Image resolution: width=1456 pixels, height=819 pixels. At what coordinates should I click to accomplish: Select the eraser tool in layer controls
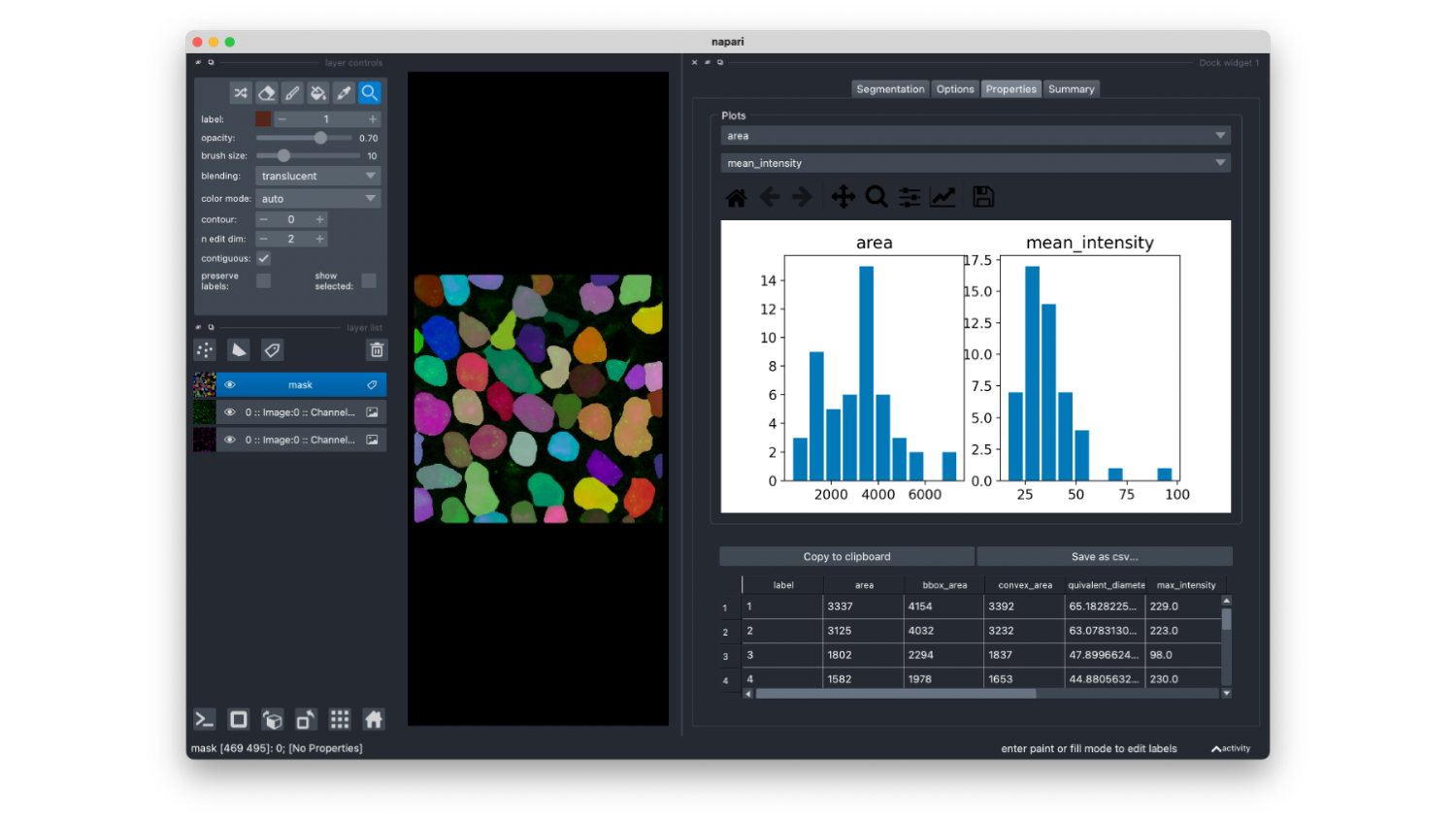coord(266,93)
